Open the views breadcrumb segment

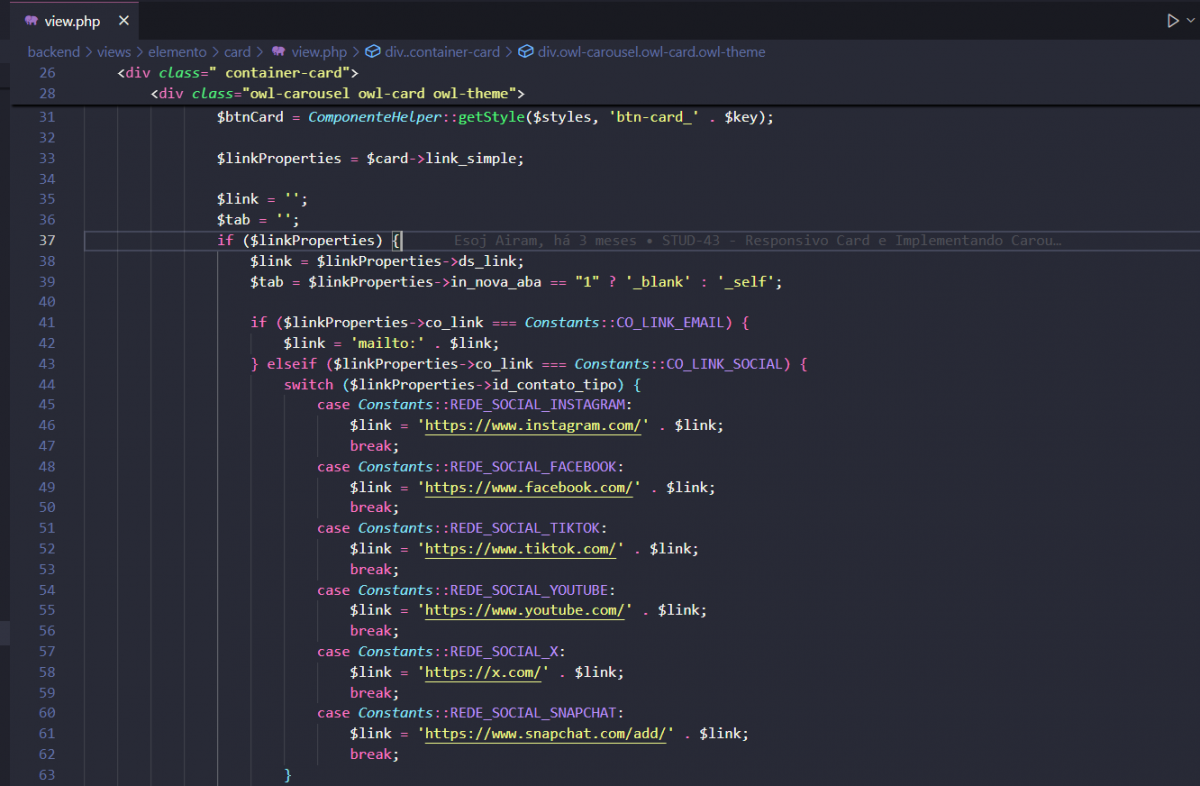click(114, 52)
